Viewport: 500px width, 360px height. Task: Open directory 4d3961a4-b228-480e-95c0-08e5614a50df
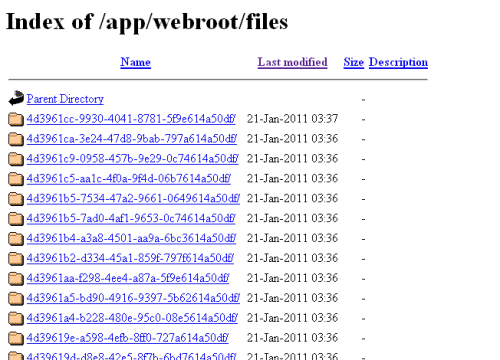(132, 318)
